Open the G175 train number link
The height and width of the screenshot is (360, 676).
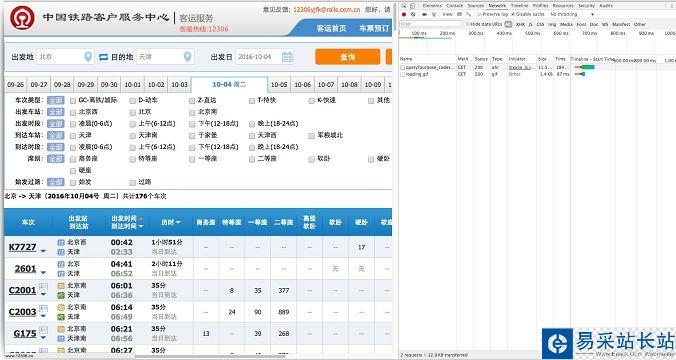tap(25, 334)
